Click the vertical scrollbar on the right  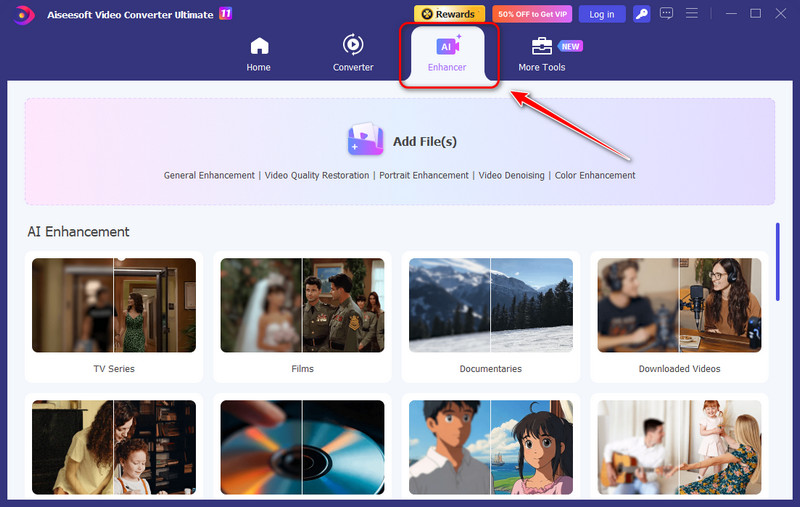pos(777,260)
